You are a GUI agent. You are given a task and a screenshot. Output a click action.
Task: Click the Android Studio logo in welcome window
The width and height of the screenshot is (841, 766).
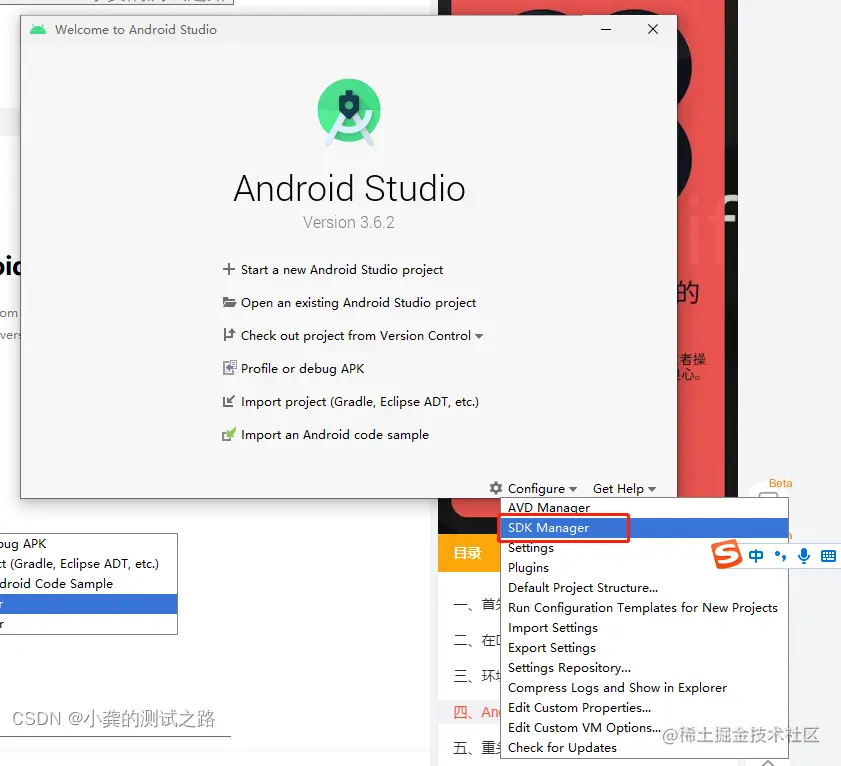pyautogui.click(x=349, y=112)
